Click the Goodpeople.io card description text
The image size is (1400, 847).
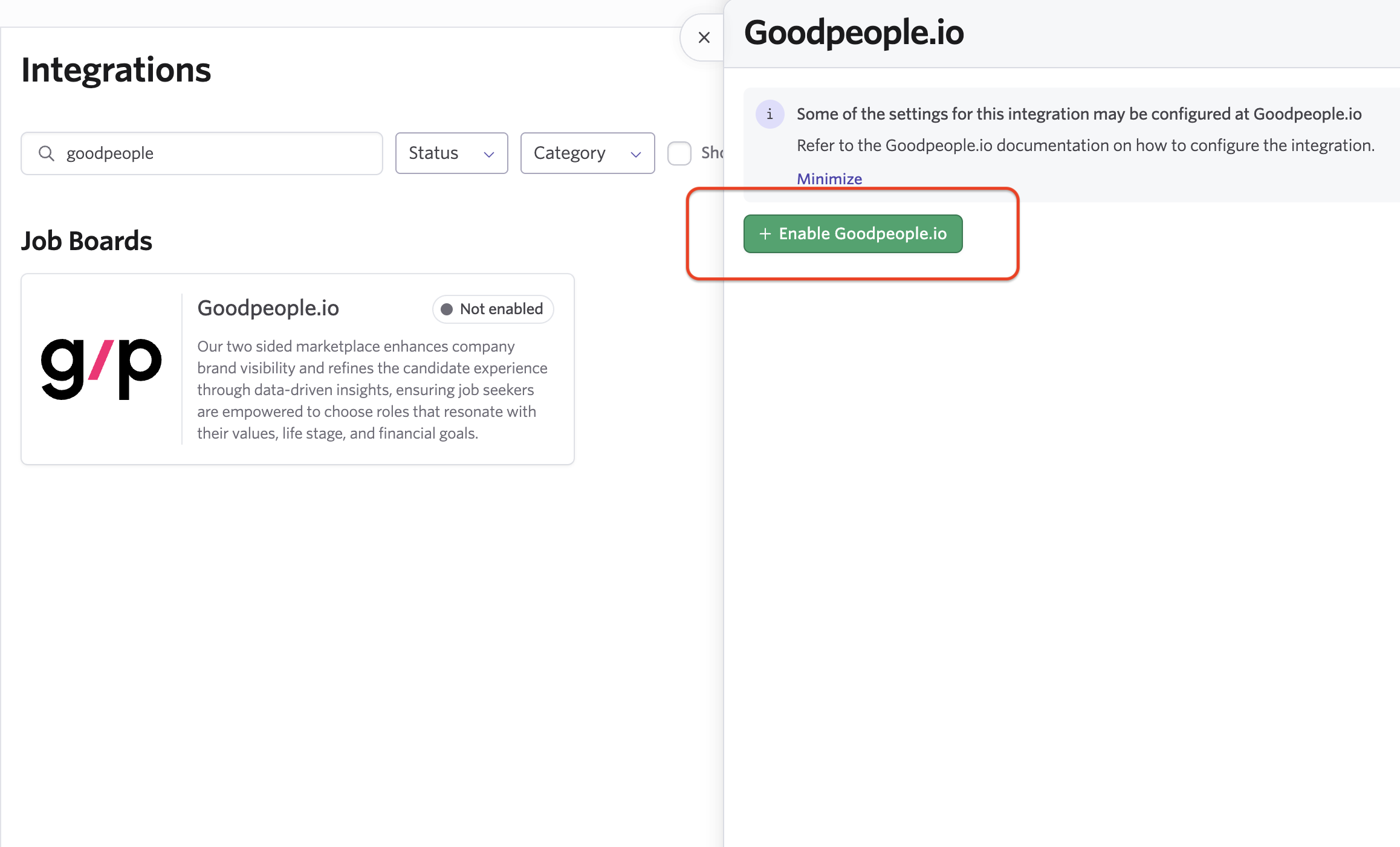coord(372,390)
